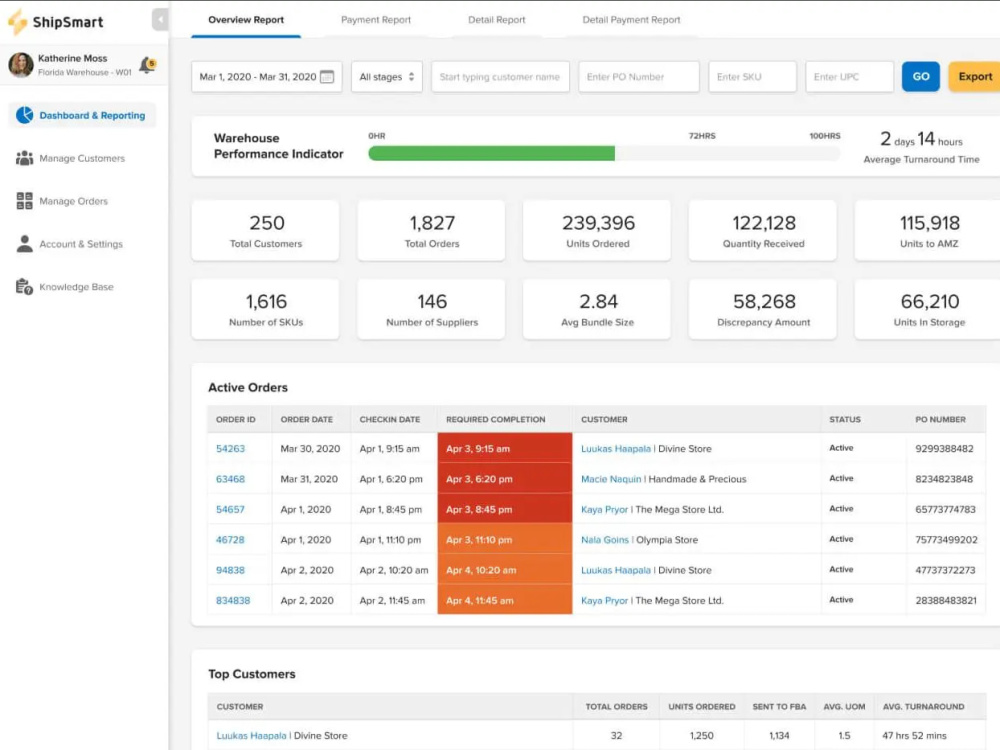
Task: Click PO number 9299388482
Action: click(945, 448)
